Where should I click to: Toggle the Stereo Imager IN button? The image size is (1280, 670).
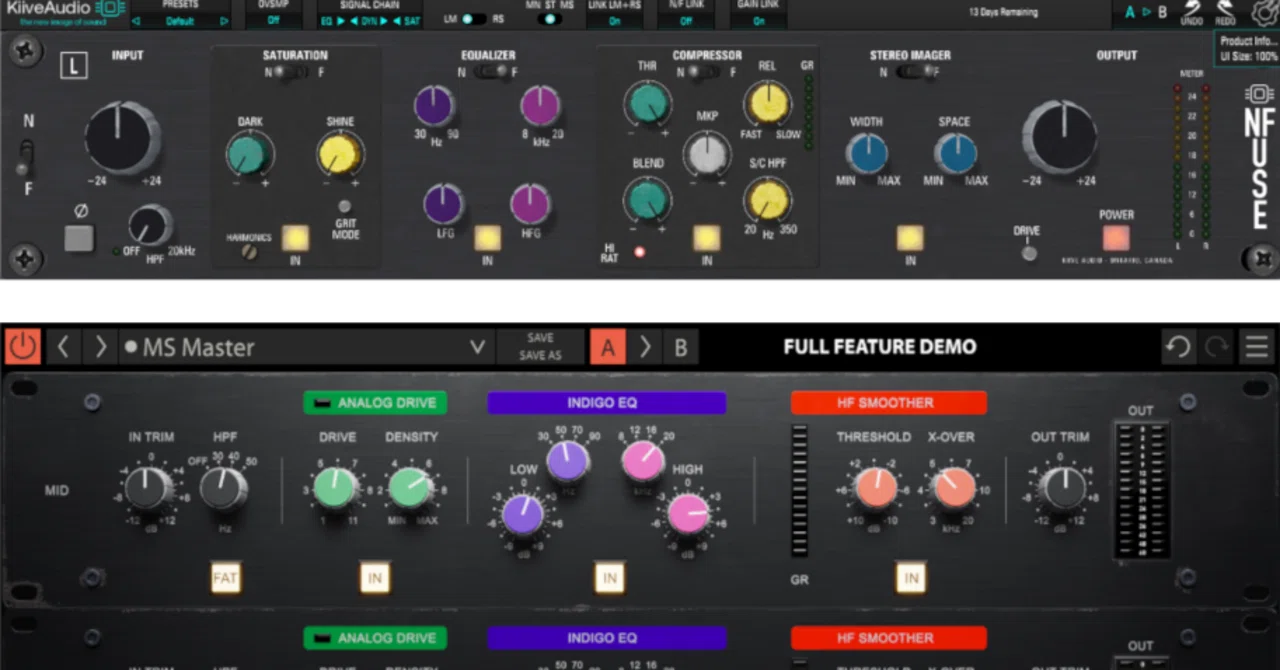[910, 238]
